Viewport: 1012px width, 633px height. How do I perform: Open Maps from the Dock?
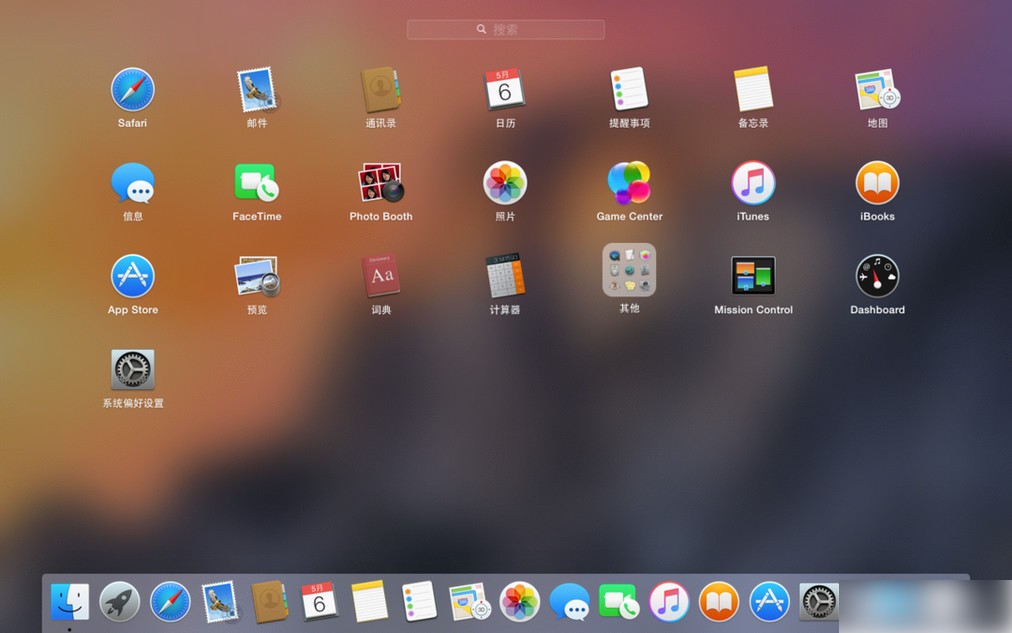pyautogui.click(x=470, y=601)
